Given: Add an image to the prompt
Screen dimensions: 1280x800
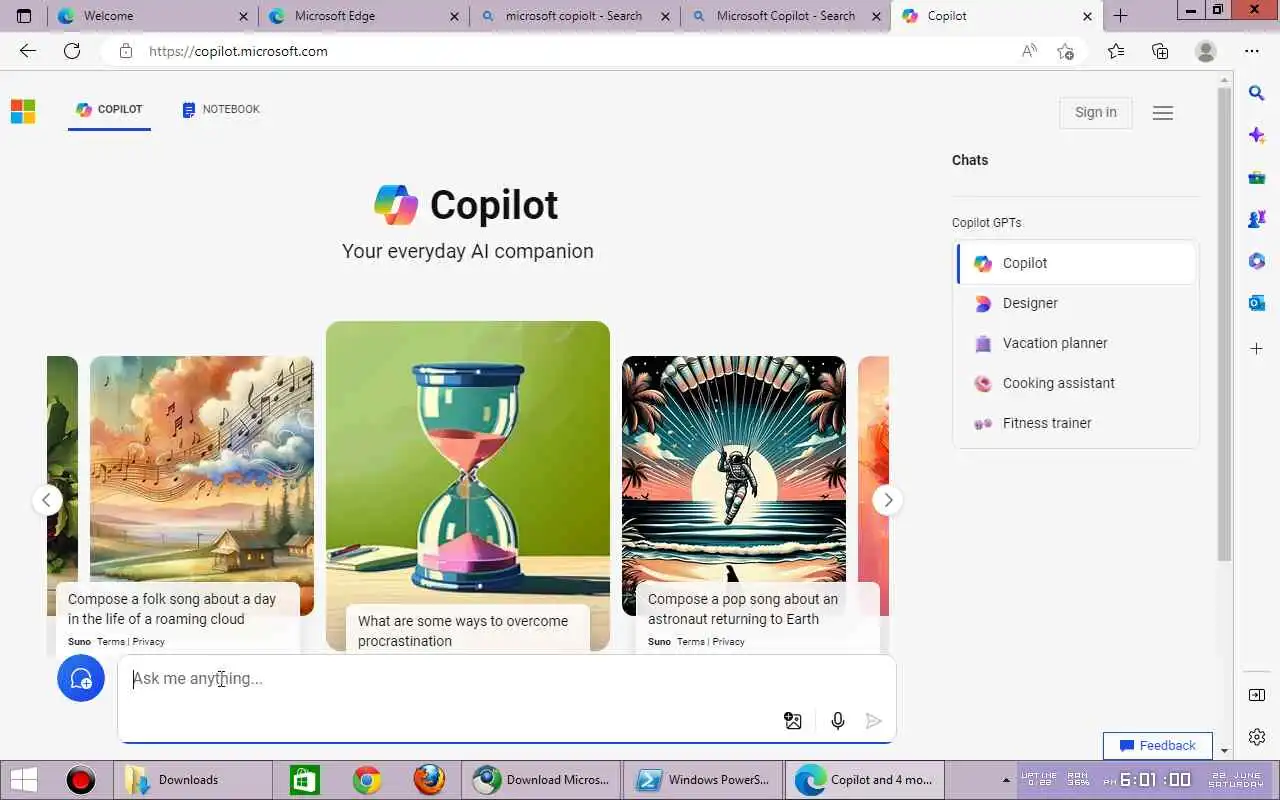Looking at the screenshot, I should (x=793, y=720).
